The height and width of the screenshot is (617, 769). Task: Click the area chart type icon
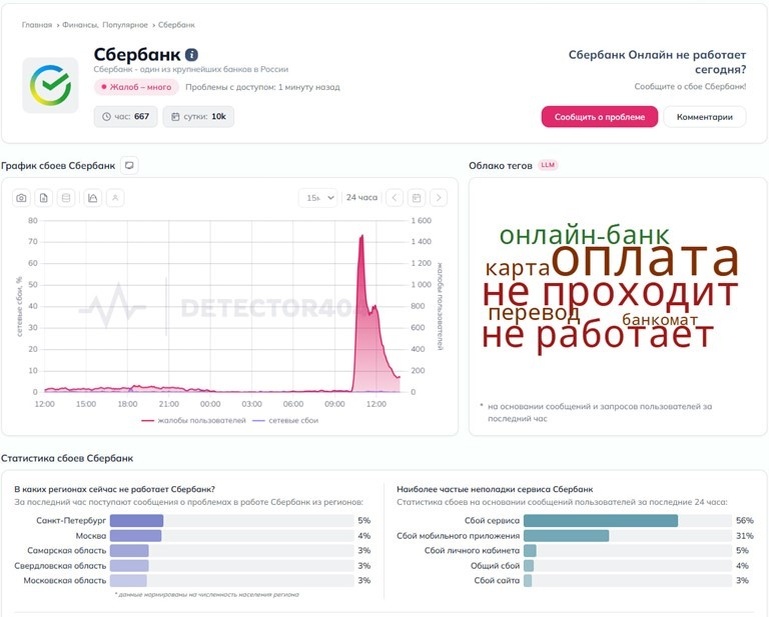pos(93,198)
